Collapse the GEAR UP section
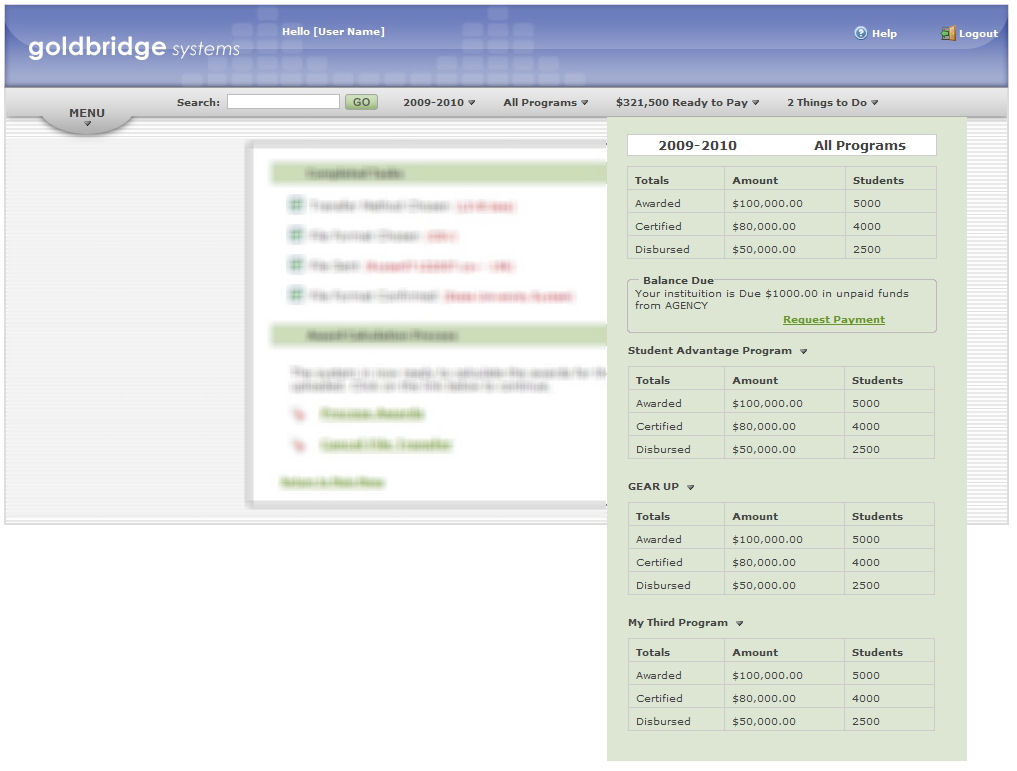 tap(690, 488)
